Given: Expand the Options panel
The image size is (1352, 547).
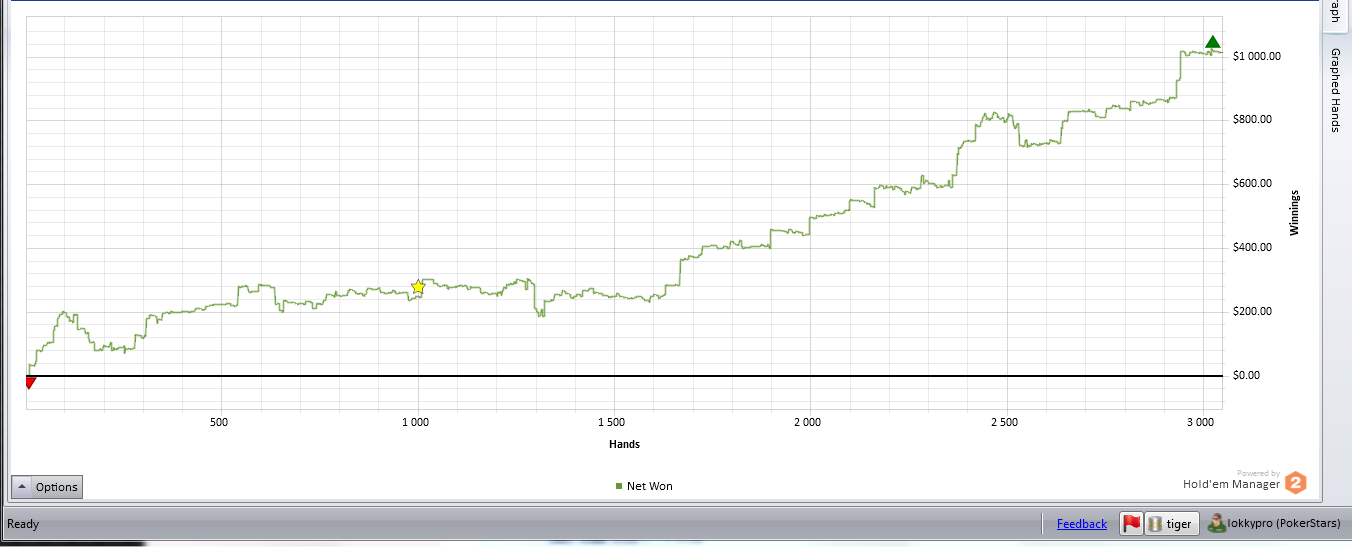Looking at the screenshot, I should click(x=47, y=487).
